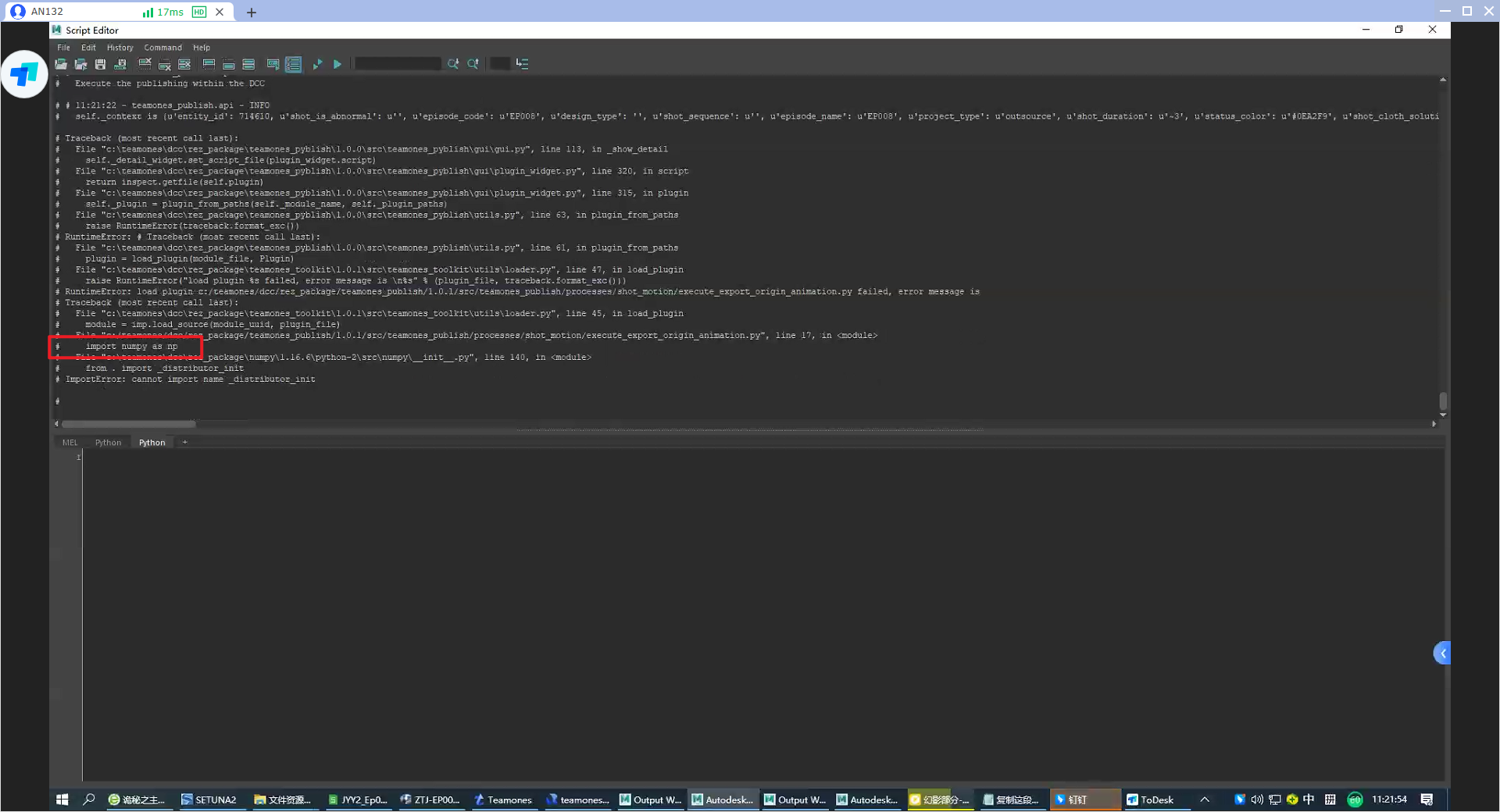Click the Open Script toolbar icon

(61, 64)
